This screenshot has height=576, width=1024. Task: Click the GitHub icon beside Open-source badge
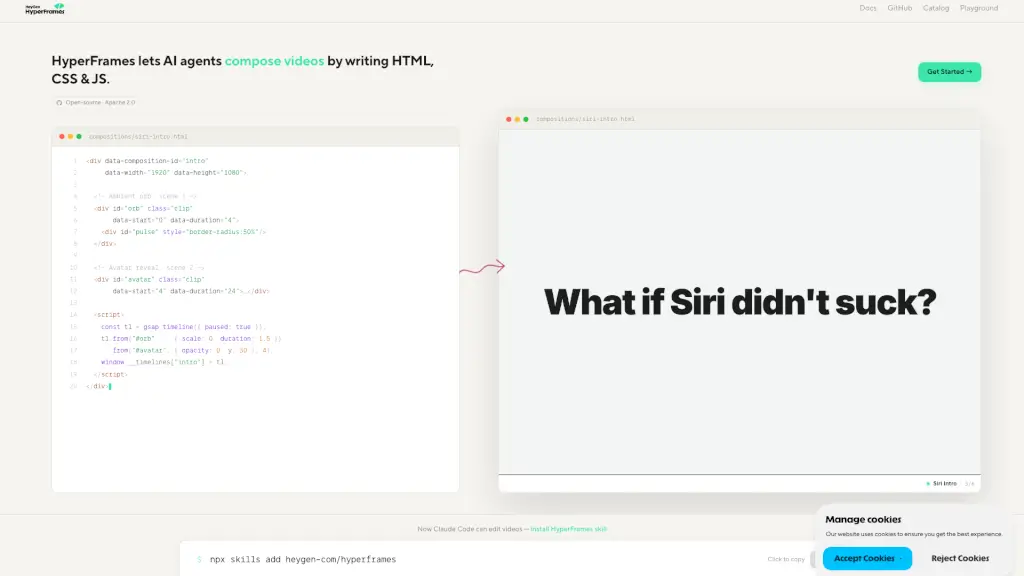tap(59, 103)
